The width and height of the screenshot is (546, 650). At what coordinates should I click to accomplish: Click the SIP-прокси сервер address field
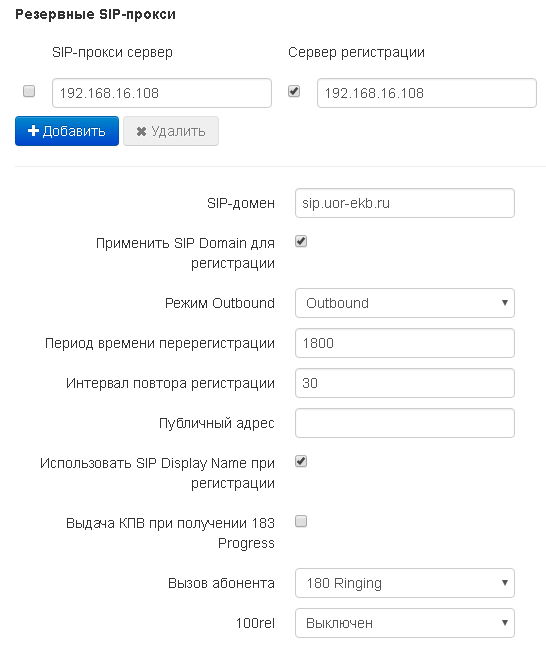pos(162,93)
